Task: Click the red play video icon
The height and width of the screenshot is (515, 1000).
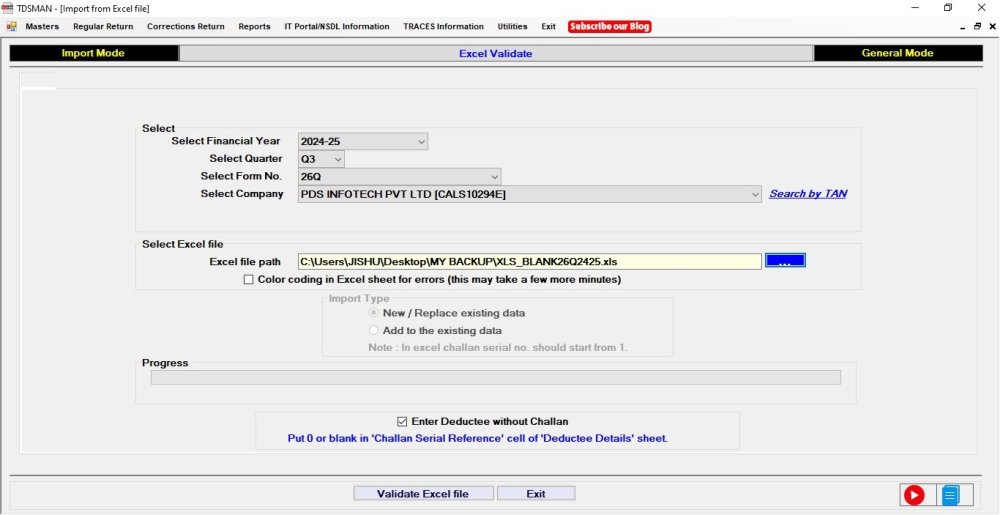Action: (914, 495)
